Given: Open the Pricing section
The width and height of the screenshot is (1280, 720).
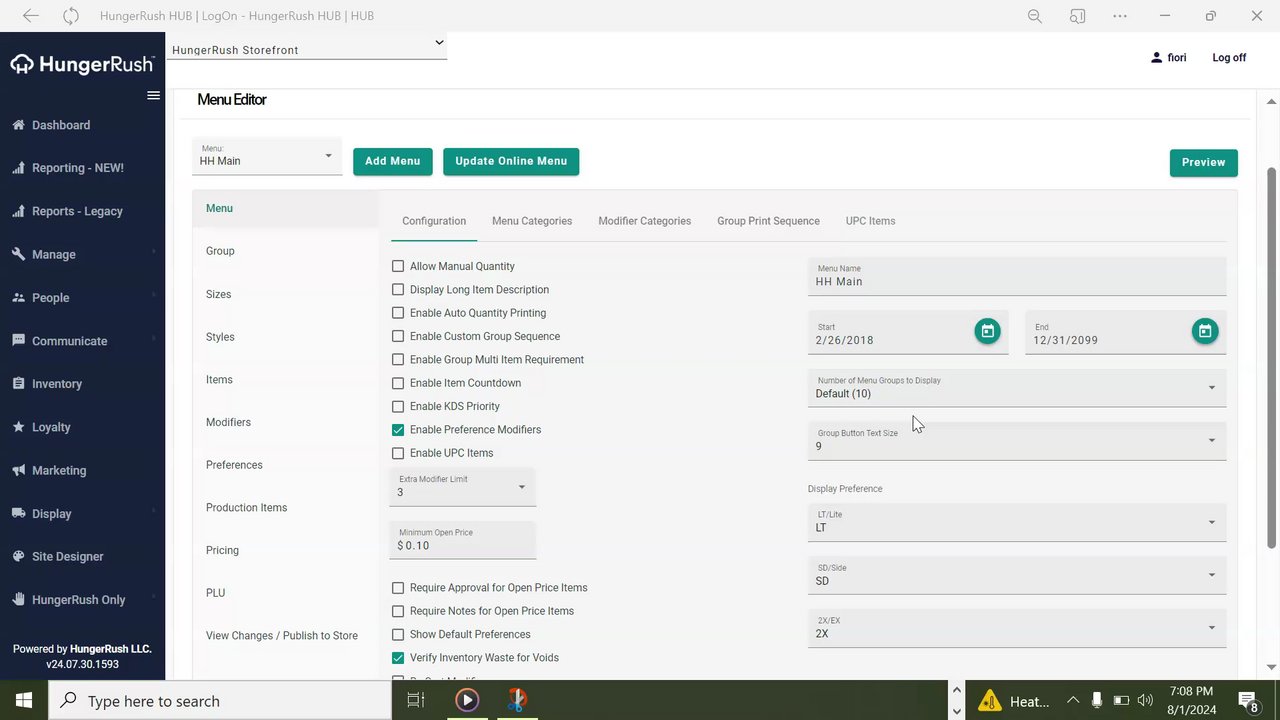Looking at the screenshot, I should click(x=222, y=550).
